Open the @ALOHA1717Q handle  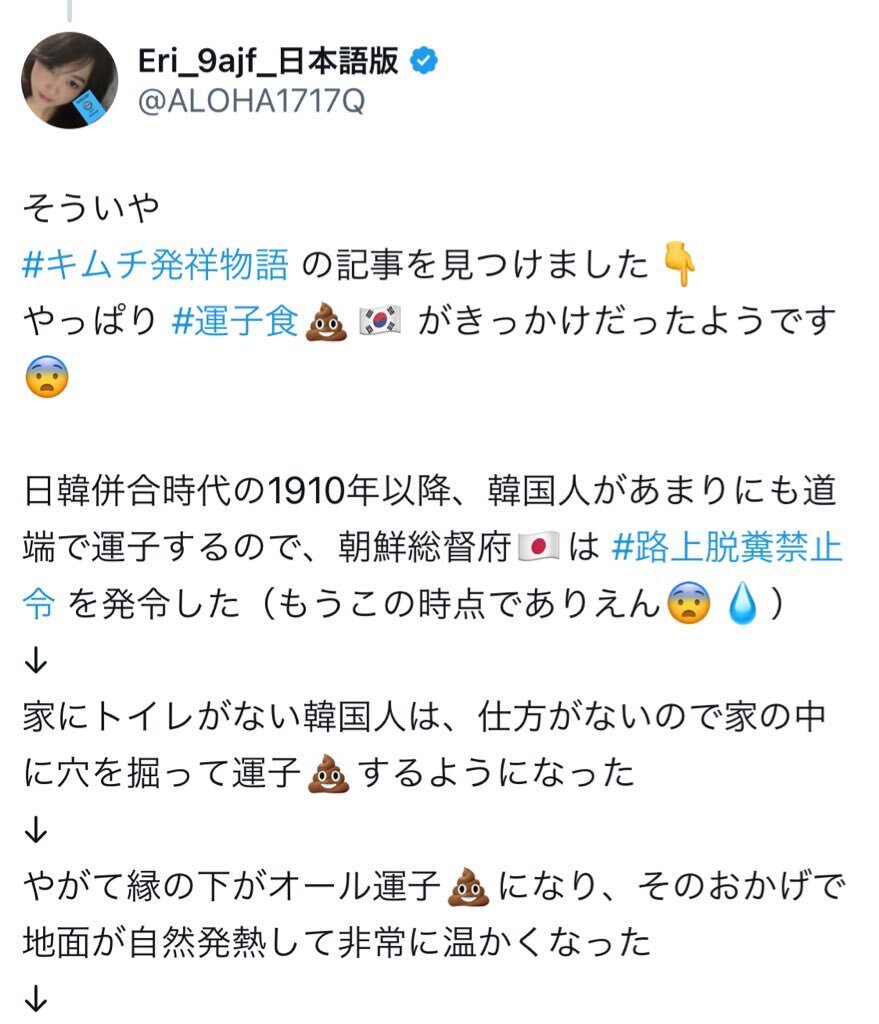click(251, 101)
